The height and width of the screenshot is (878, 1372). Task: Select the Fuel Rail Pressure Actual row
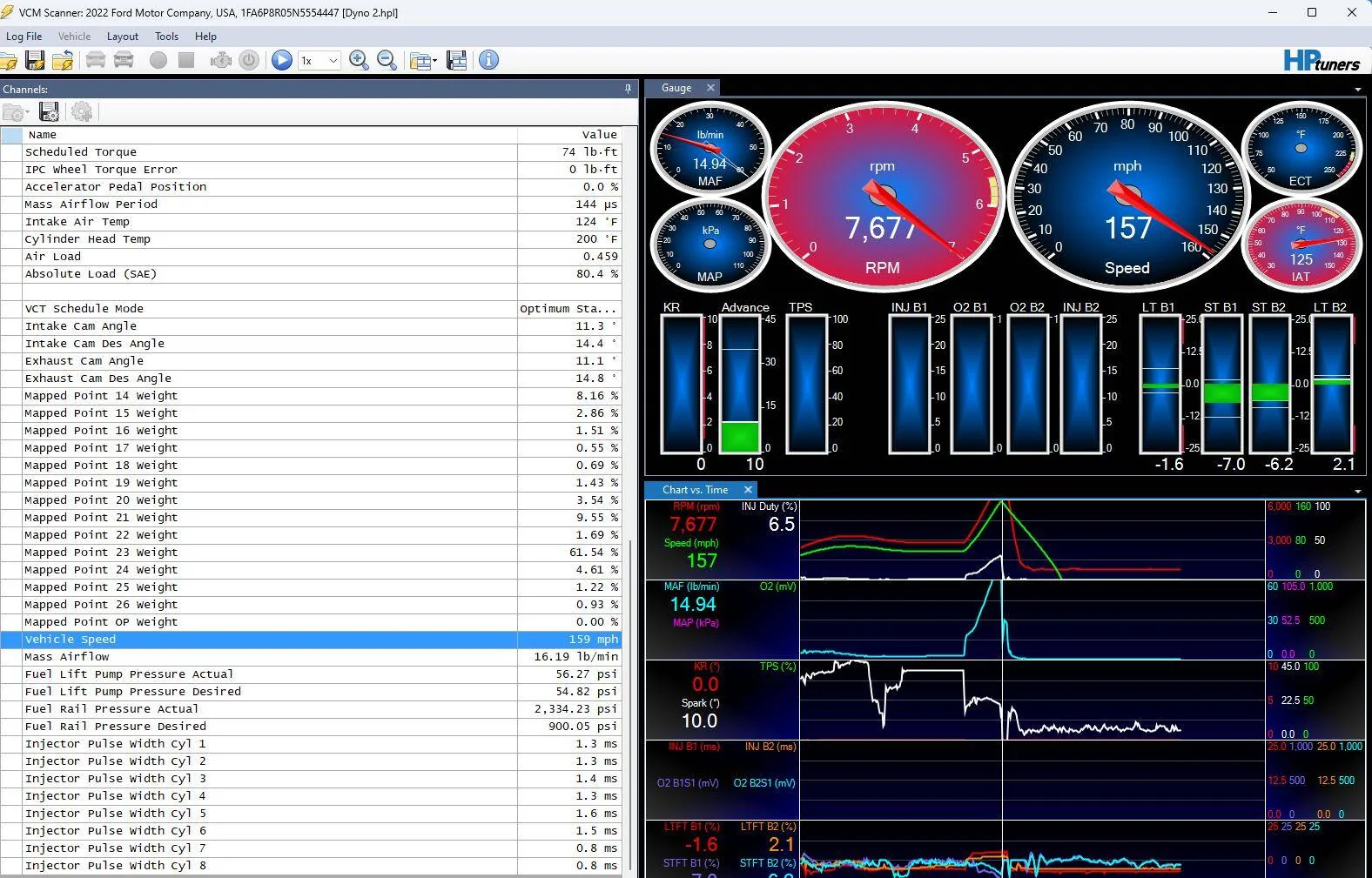(311, 709)
